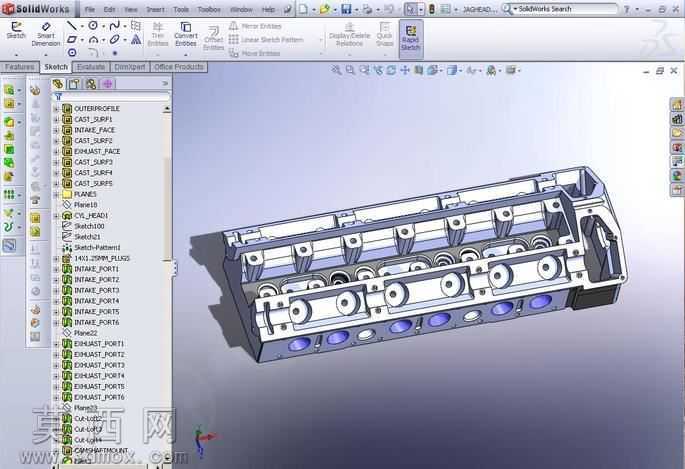Switch to the DimXpert tab
The height and width of the screenshot is (469, 685).
coord(130,67)
